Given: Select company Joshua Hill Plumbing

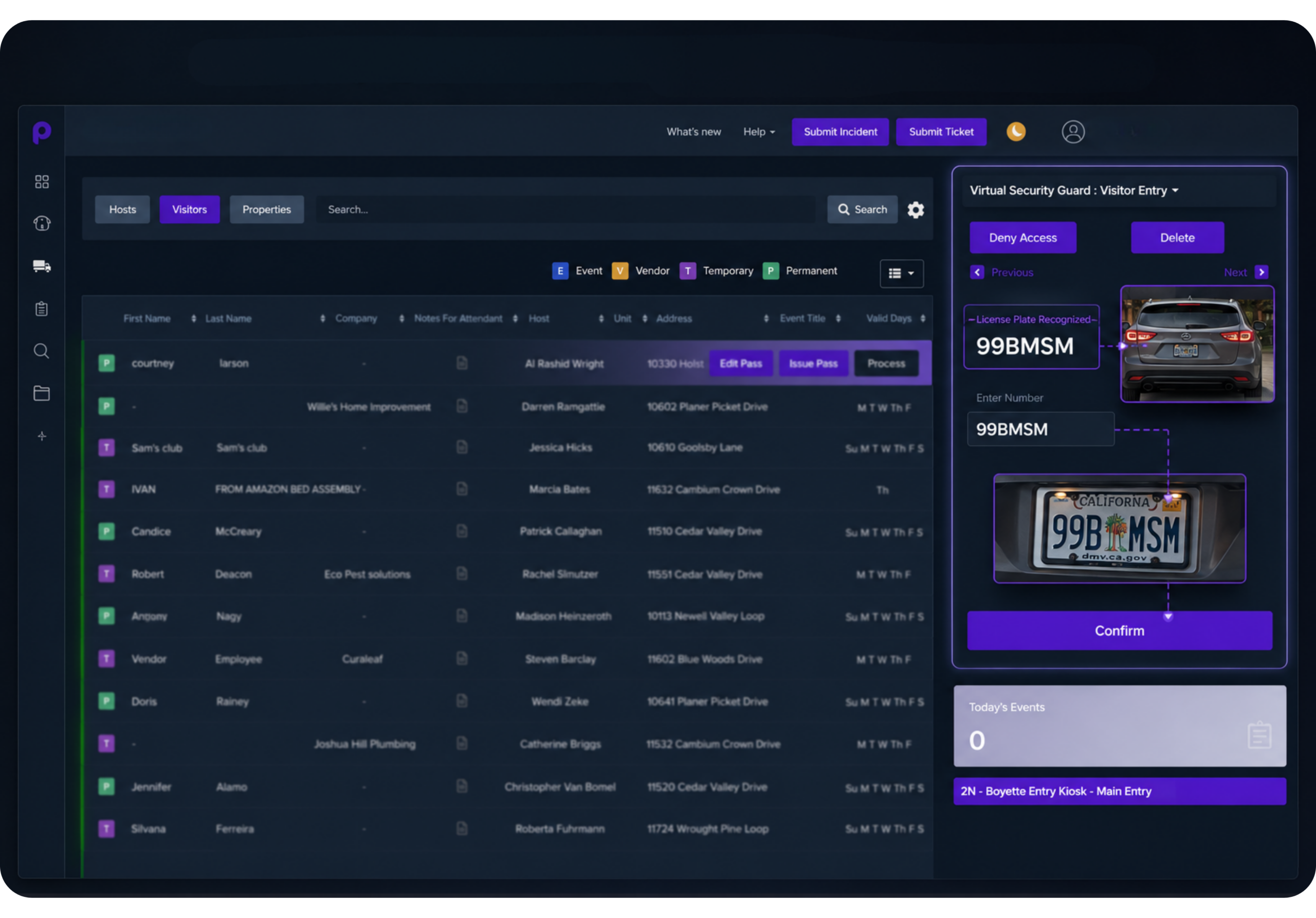Looking at the screenshot, I should (364, 744).
